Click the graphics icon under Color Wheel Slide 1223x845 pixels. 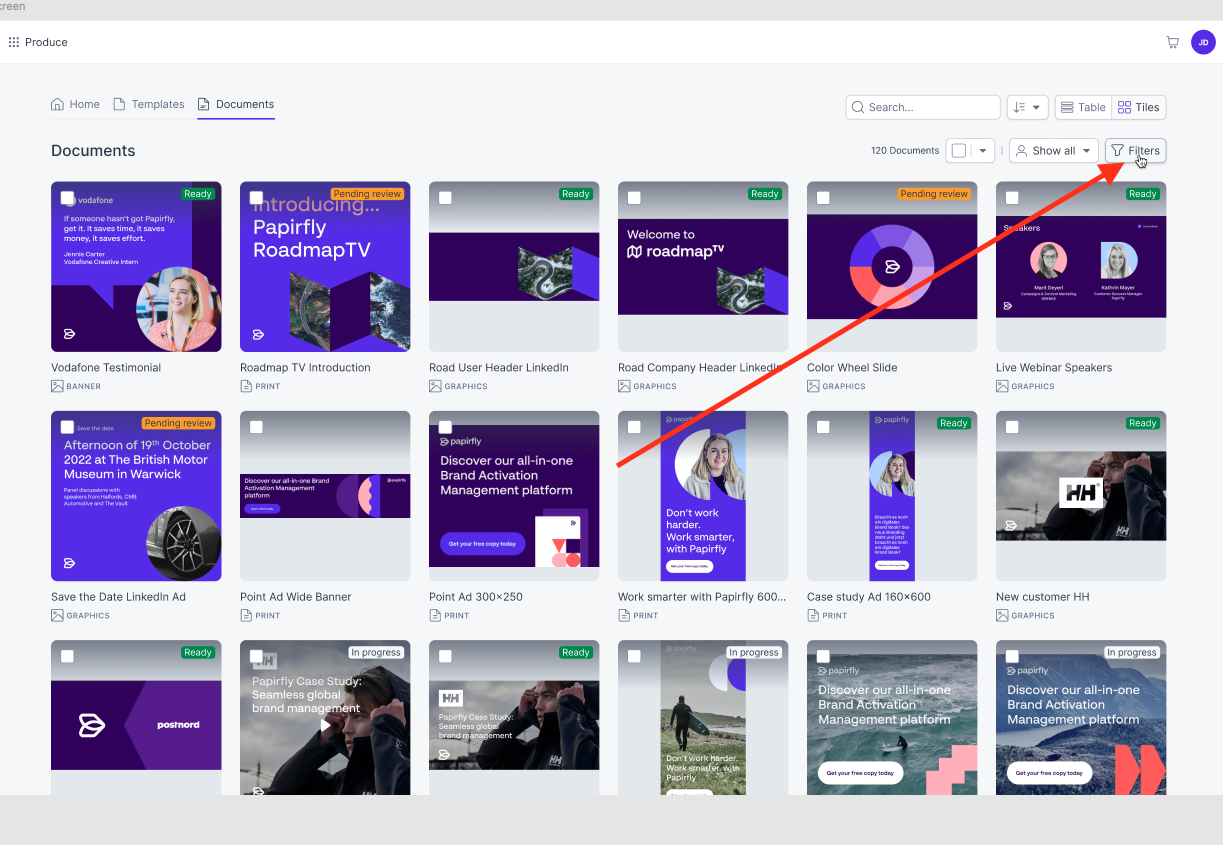[x=813, y=386]
